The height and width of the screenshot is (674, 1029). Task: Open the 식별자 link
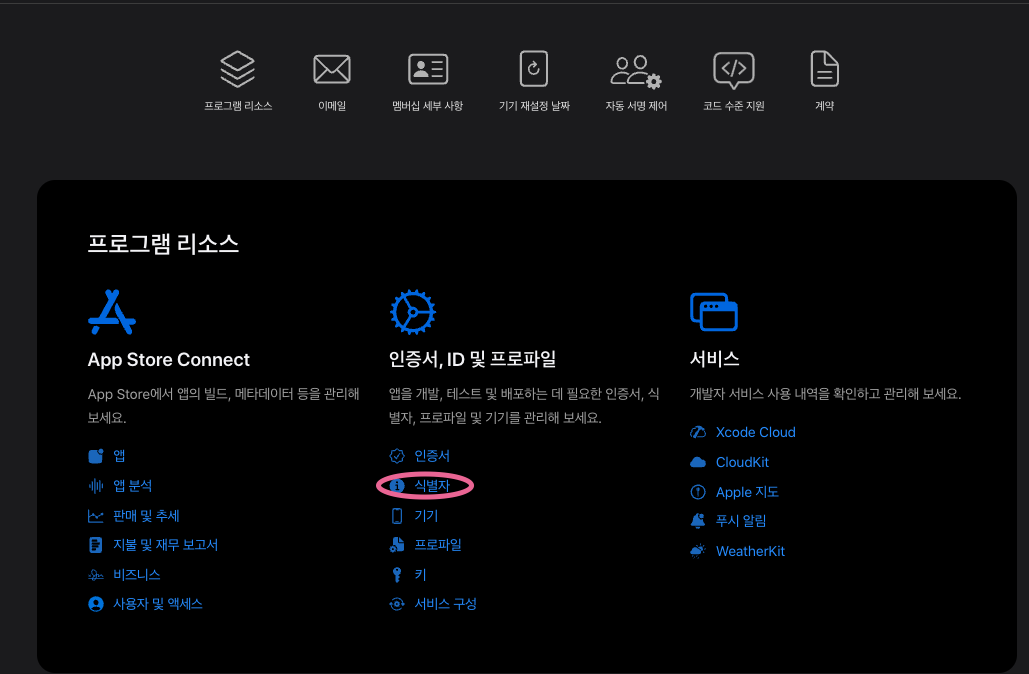coord(432,486)
